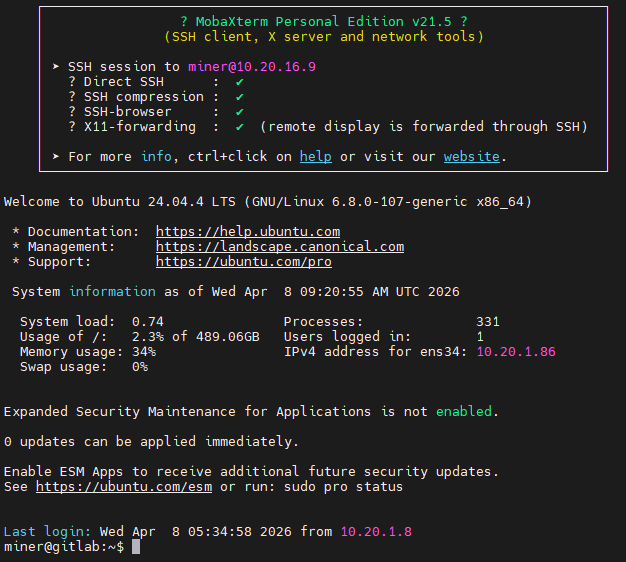Click the blue 'information' word in System line
This screenshot has width=626, height=562.
pos(112,292)
